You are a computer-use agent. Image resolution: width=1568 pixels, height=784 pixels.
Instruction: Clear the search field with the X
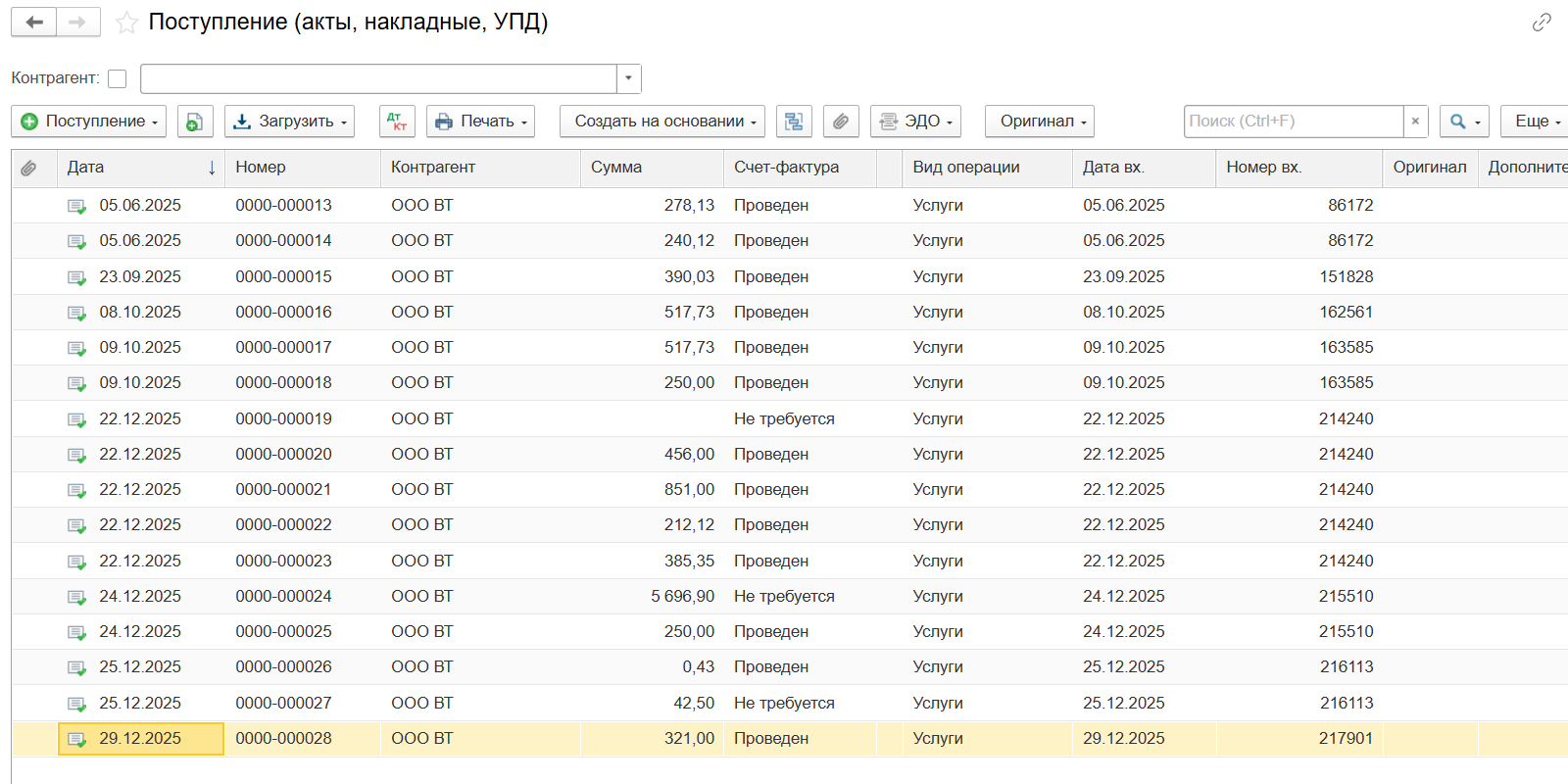(1415, 122)
